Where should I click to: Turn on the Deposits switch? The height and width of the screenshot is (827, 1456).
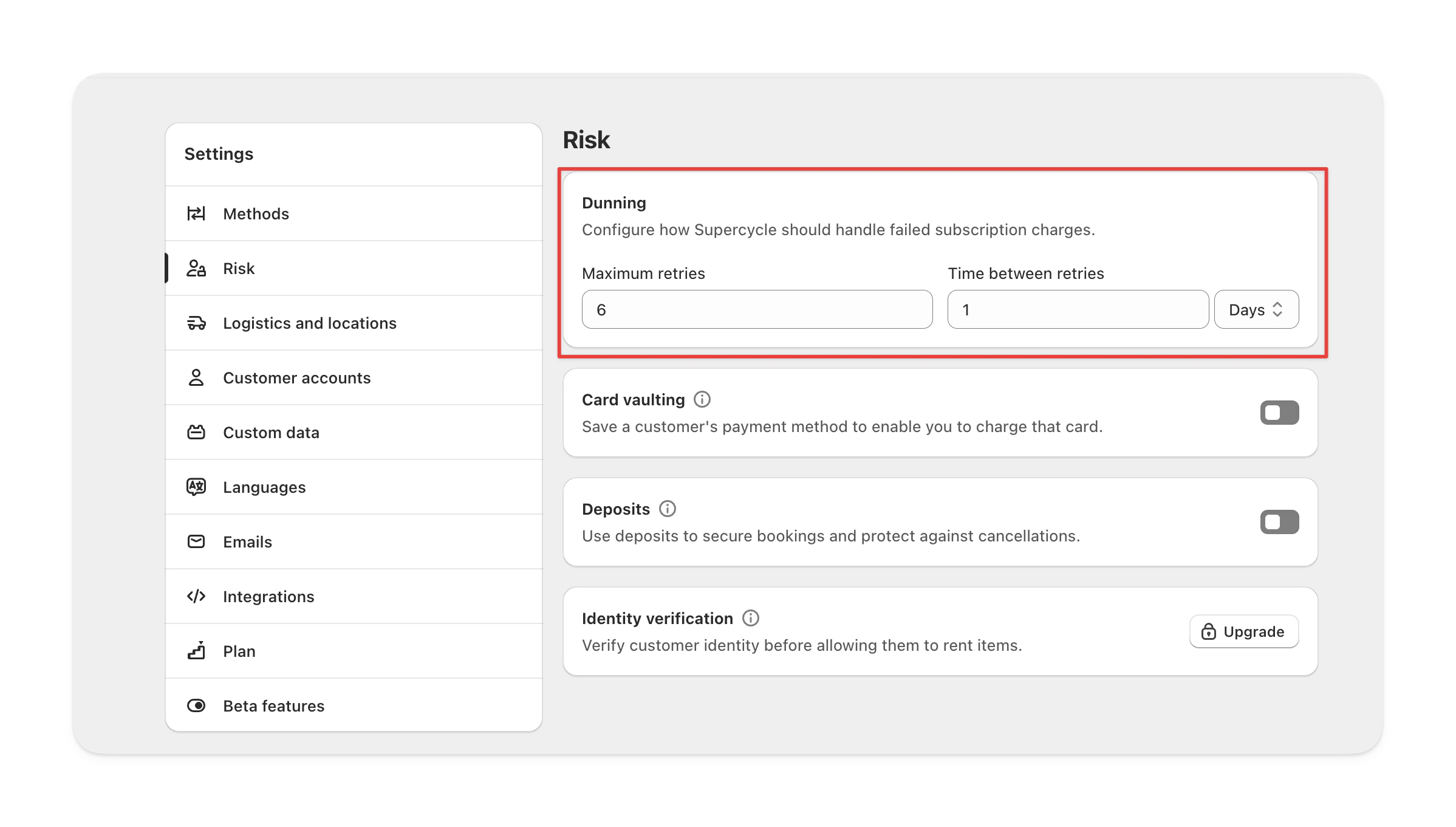pyautogui.click(x=1279, y=522)
